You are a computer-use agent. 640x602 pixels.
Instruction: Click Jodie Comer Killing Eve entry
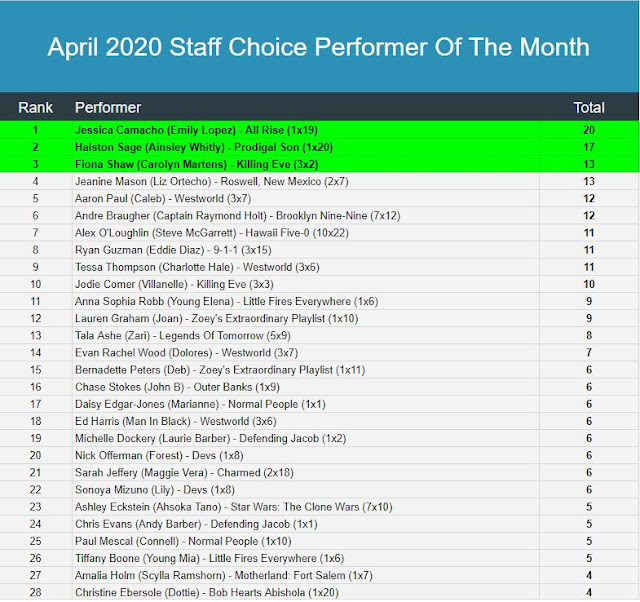(174, 284)
